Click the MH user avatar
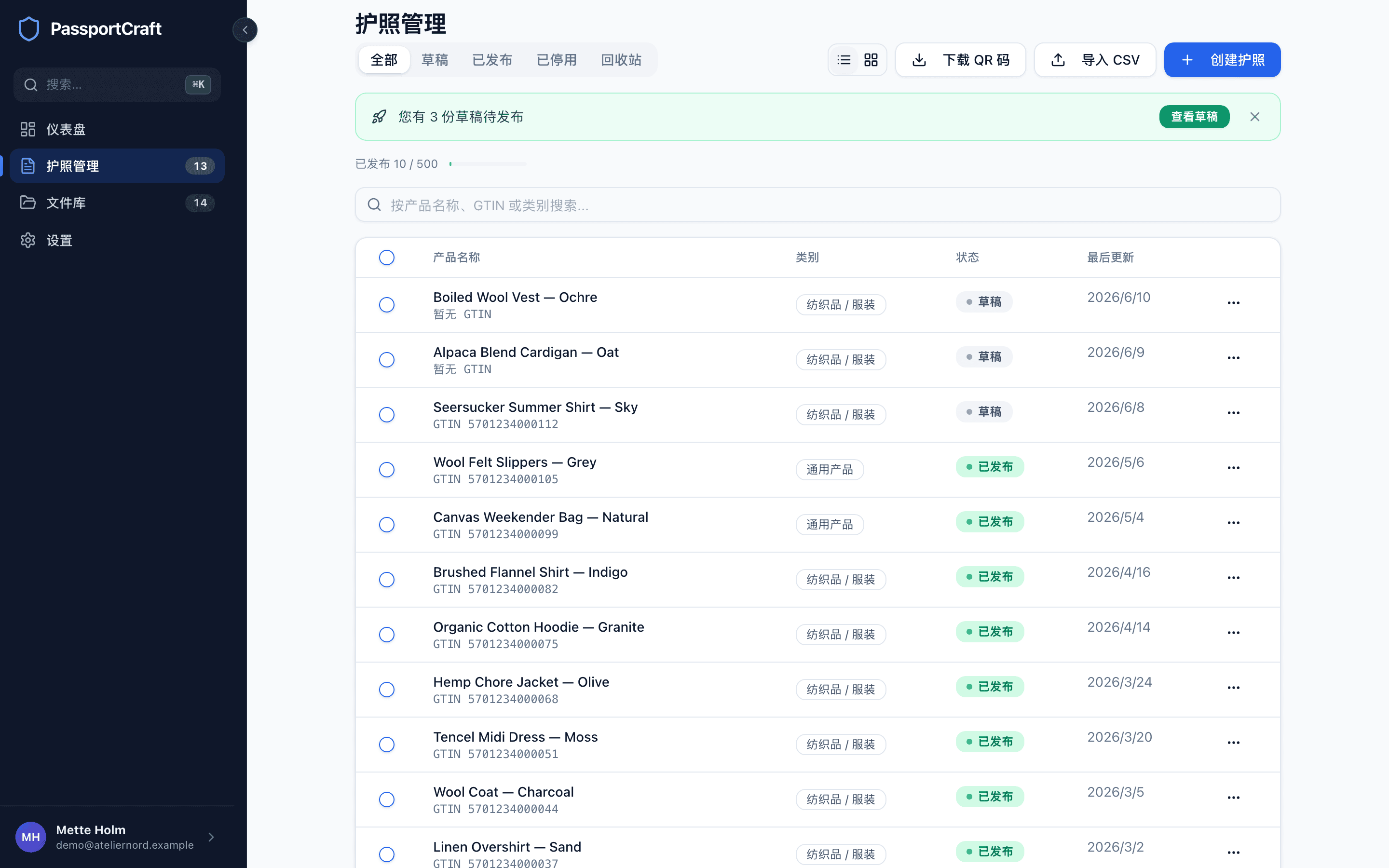The image size is (1389, 868). coord(30,837)
